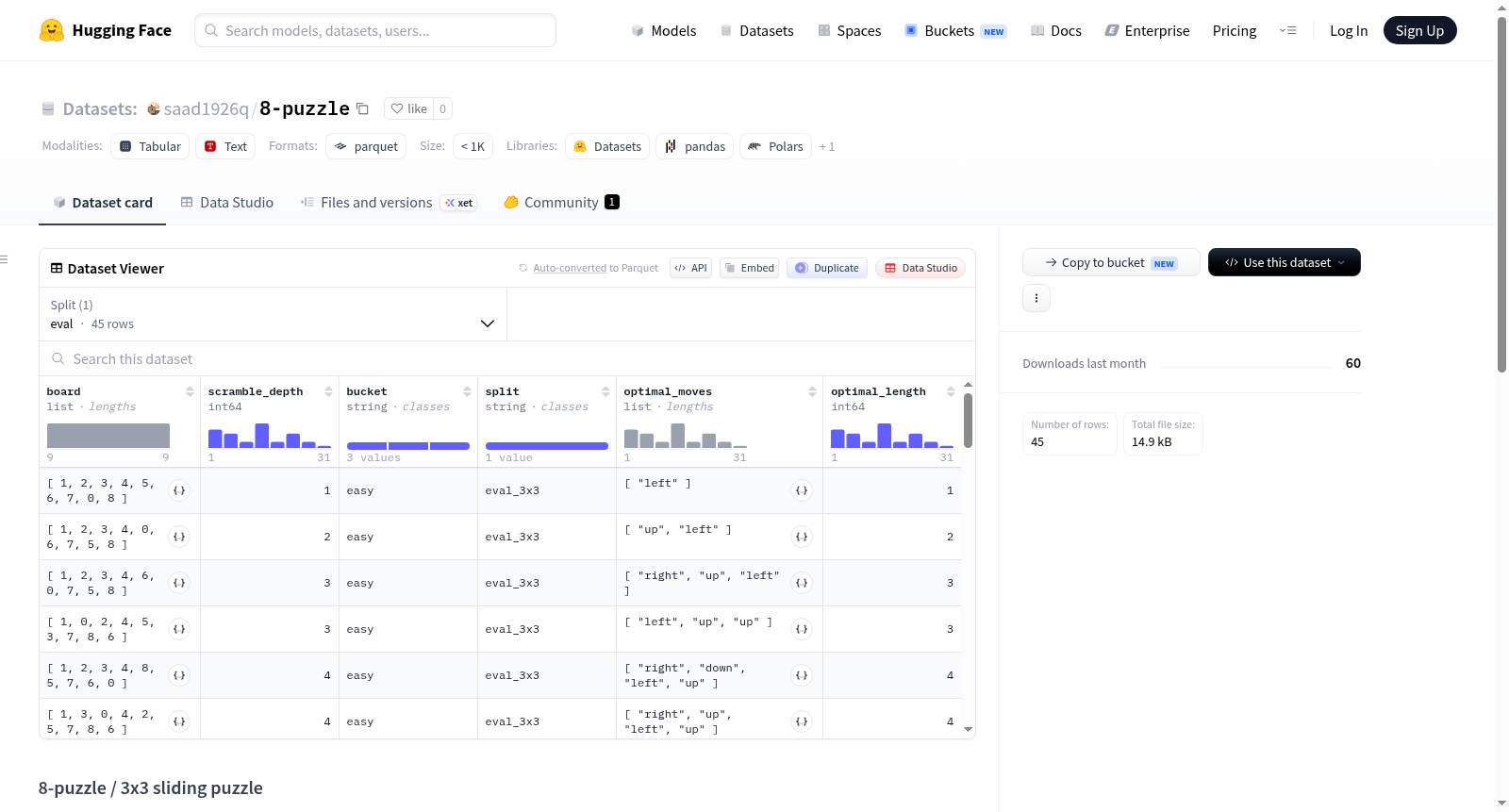The height and width of the screenshot is (812, 1509).
Task: Open the Enterprise page
Action: pyautogui.click(x=1147, y=30)
